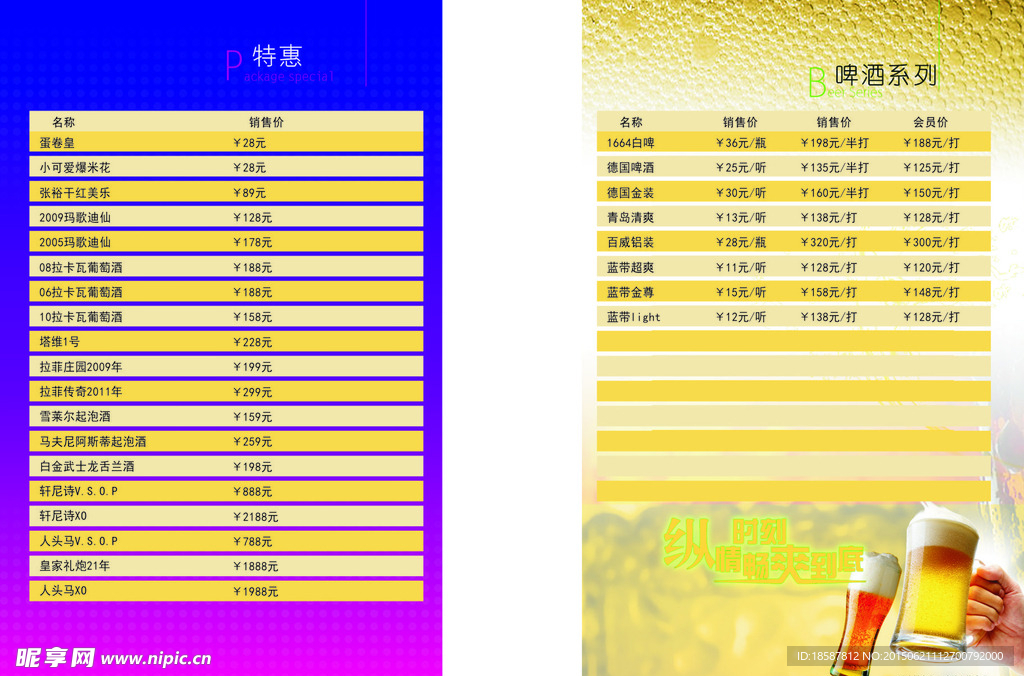Image resolution: width=1024 pixels, height=676 pixels.
Task: Click the ¥888元 price value
Action: coord(252,492)
